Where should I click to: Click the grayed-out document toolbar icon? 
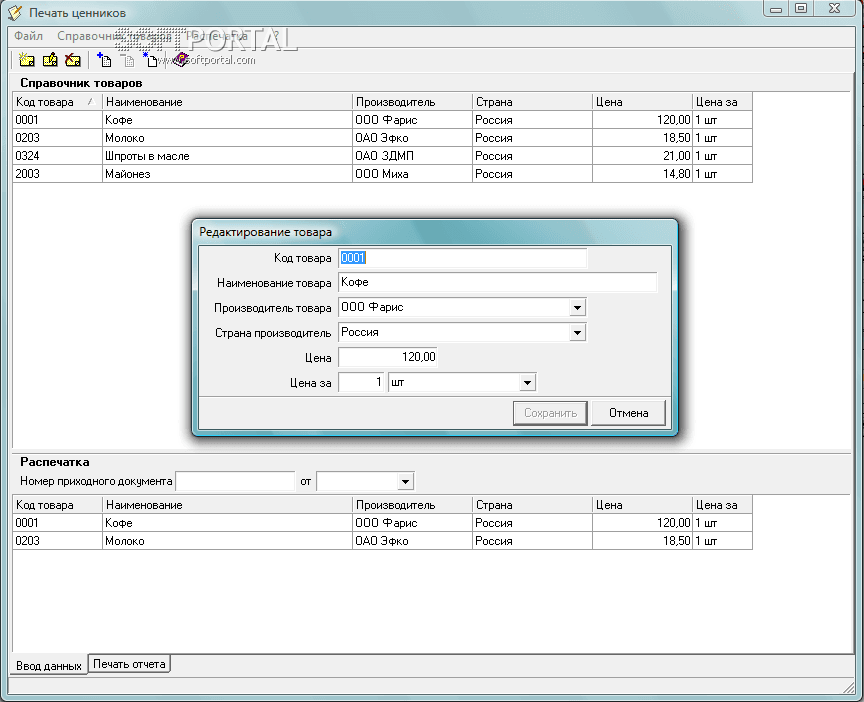pos(127,60)
